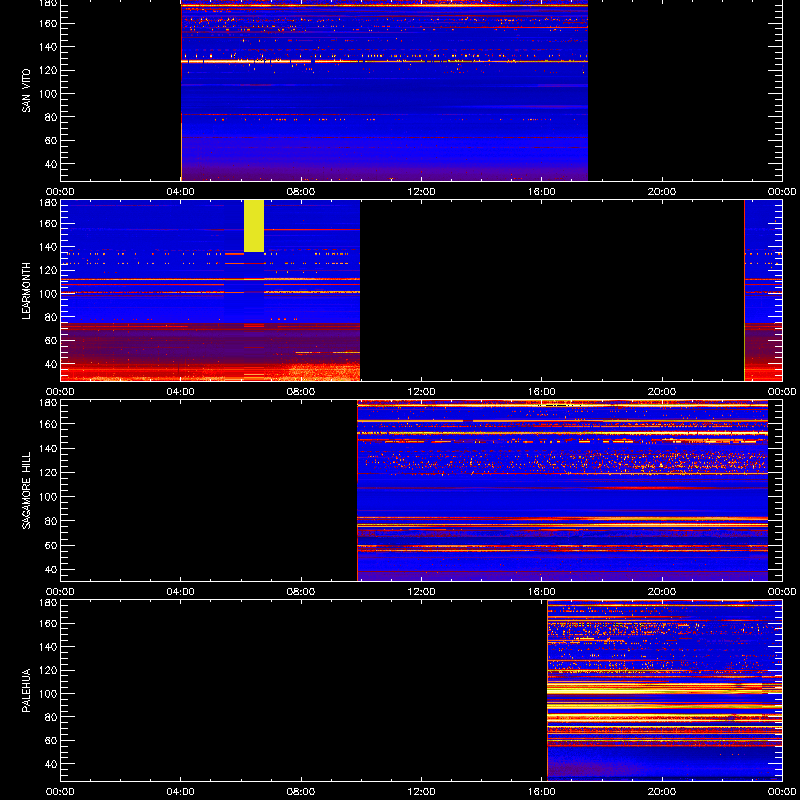
Task: Click the 60 frequency label on San Vito axis
Action: 51,141
